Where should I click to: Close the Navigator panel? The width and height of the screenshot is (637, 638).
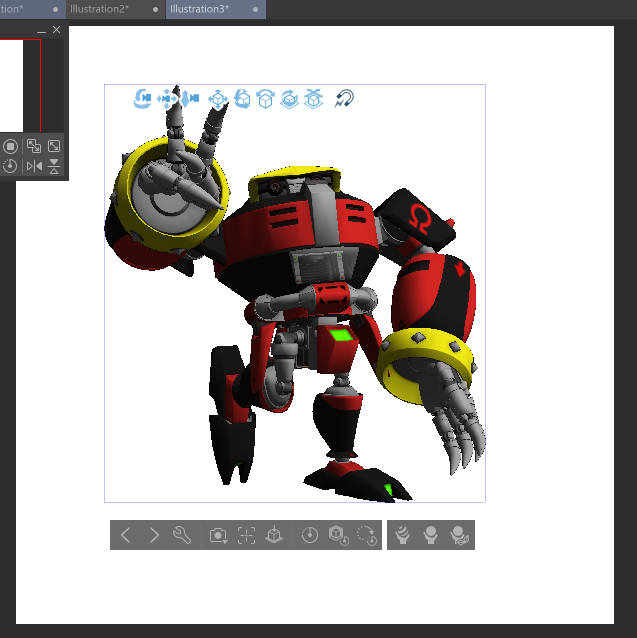point(57,30)
